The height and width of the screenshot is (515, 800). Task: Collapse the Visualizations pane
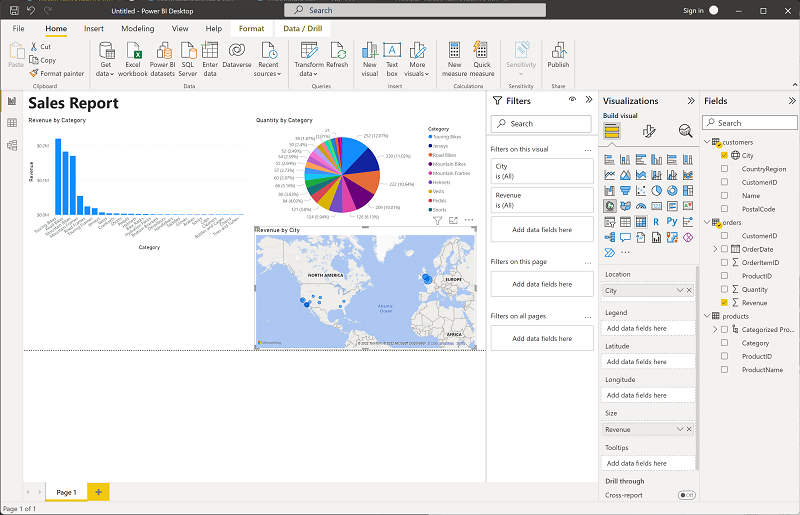coord(691,101)
